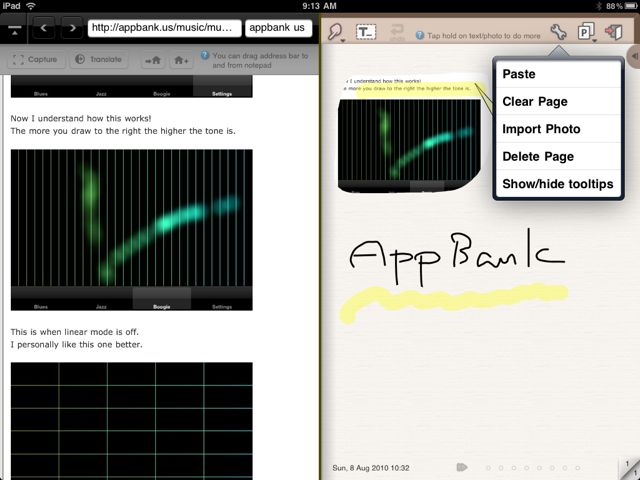Viewport: 640px width, 480px height.
Task: Tap the 'appbank us' search field
Action: [x=278, y=28]
